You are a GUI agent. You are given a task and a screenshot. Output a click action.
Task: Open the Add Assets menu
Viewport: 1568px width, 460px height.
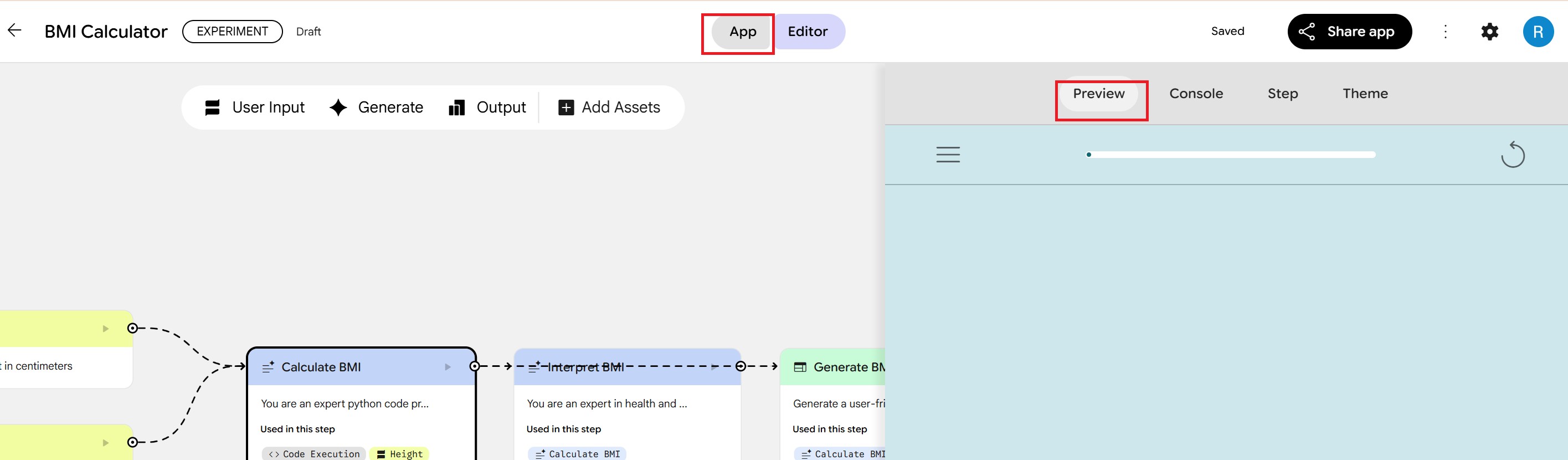tap(609, 107)
